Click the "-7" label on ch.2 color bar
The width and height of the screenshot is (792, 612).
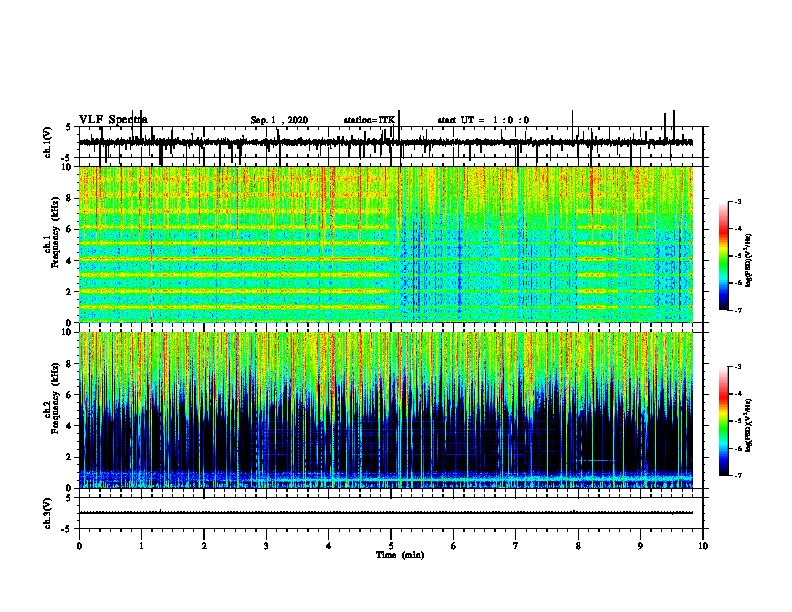(x=738, y=475)
